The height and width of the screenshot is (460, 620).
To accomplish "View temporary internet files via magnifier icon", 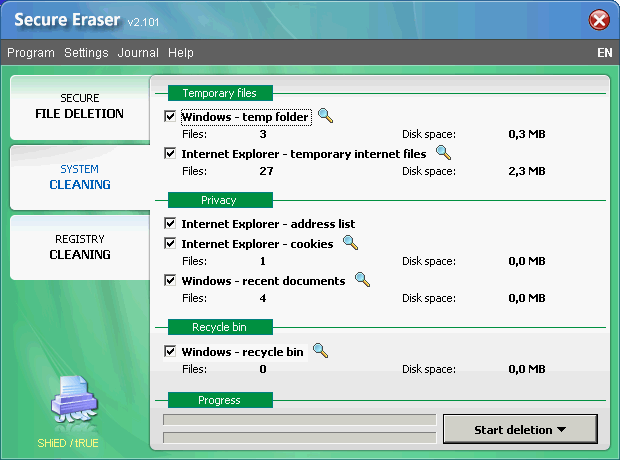I will (x=443, y=152).
